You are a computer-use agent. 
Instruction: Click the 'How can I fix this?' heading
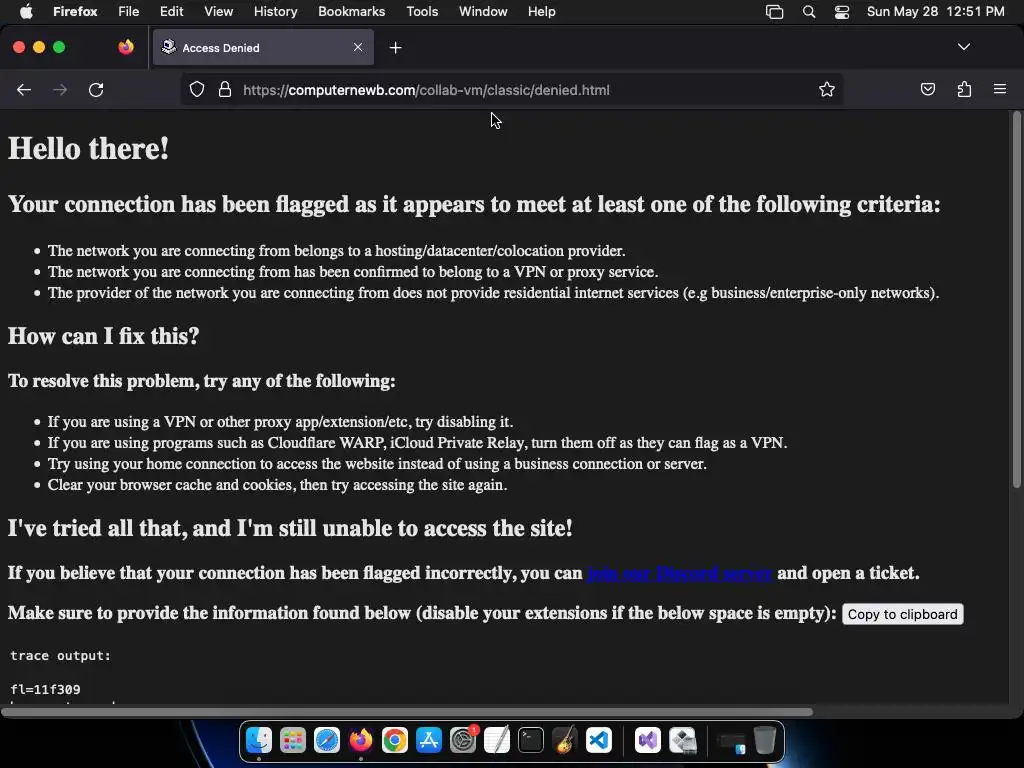(x=103, y=336)
